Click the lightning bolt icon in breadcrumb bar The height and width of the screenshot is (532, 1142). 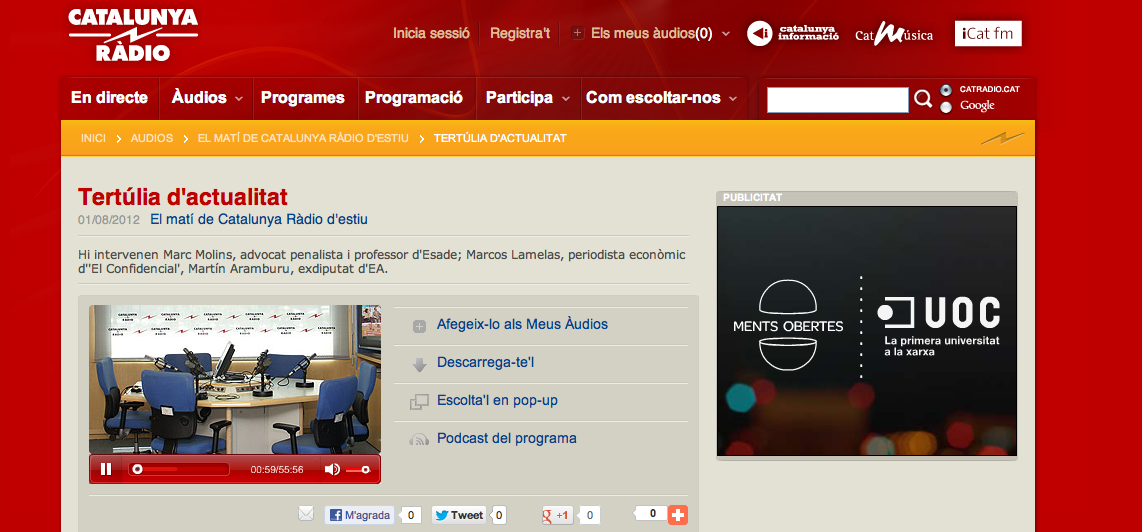pyautogui.click(x=1003, y=138)
